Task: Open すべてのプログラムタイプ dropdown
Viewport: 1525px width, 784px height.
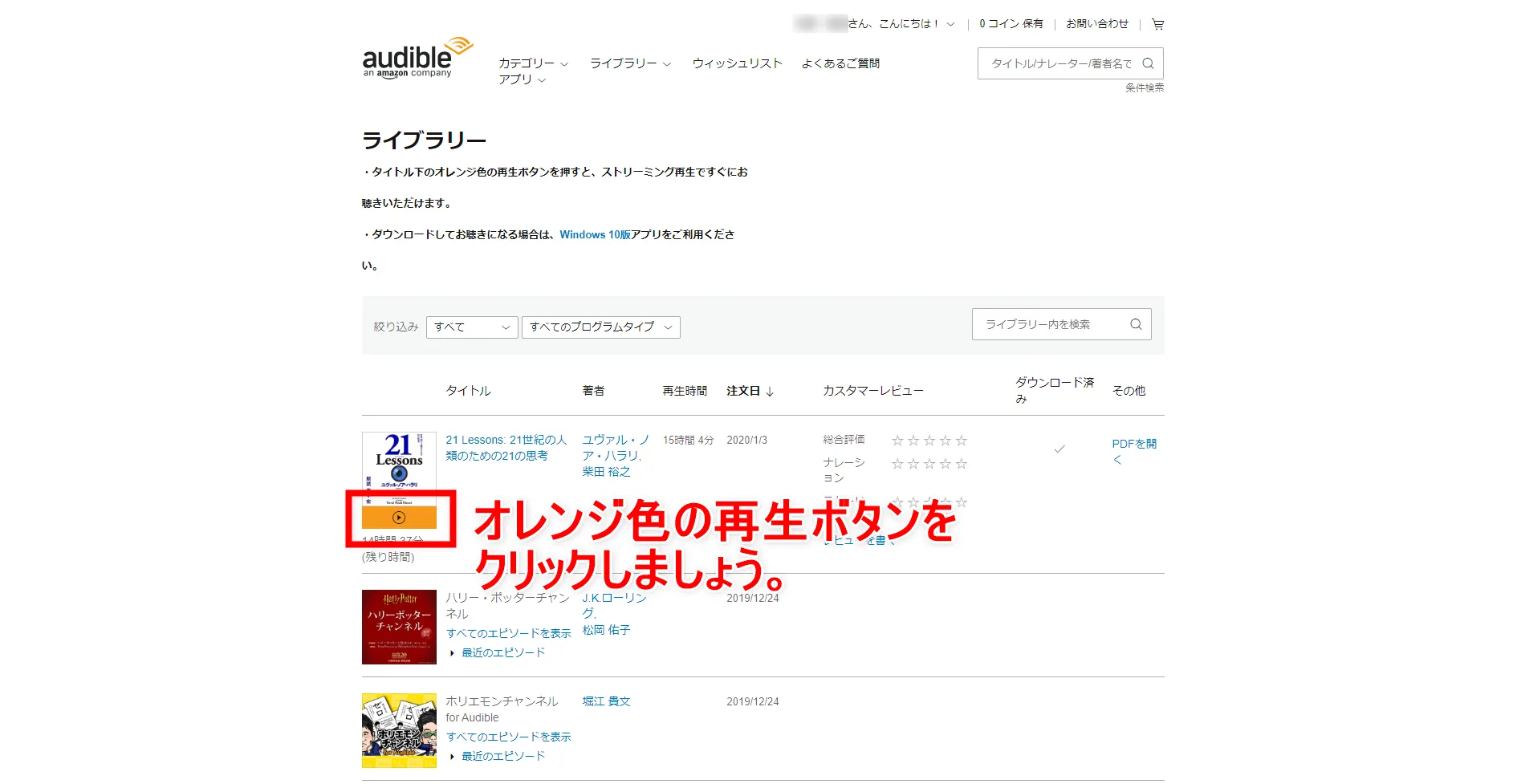Action: (x=601, y=327)
